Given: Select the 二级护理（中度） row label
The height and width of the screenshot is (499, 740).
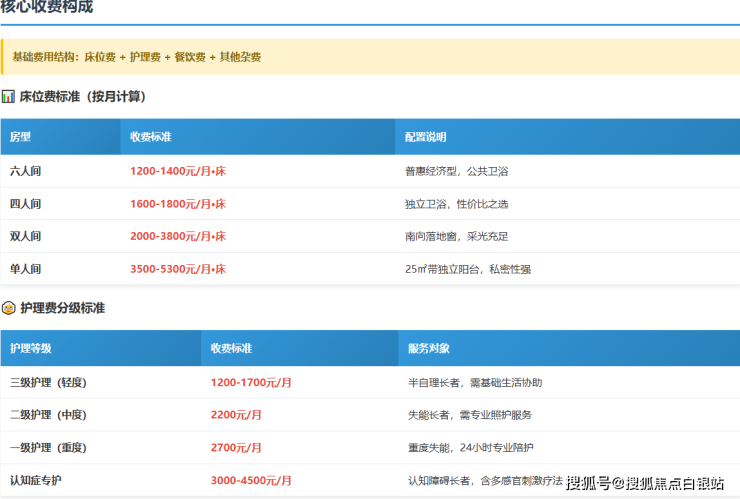Looking at the screenshot, I should coord(48,415).
